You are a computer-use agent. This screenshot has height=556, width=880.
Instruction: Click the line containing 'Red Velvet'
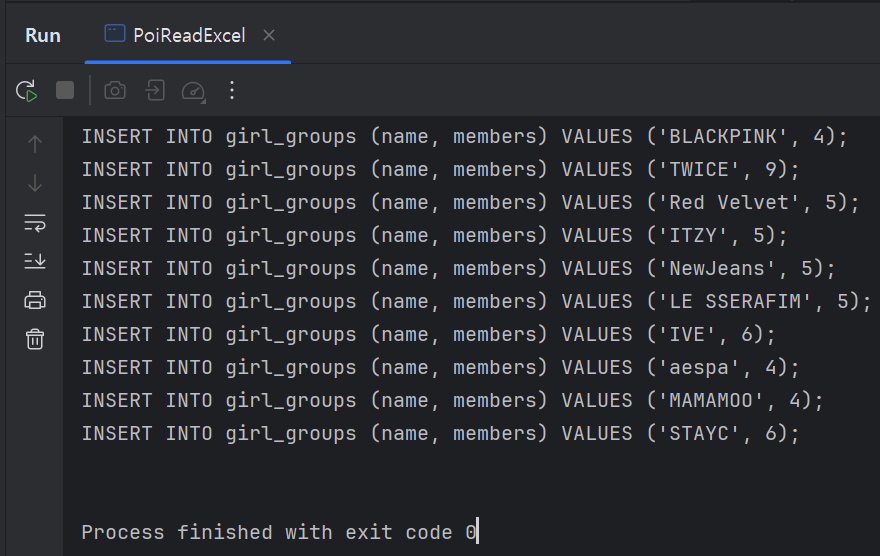click(470, 203)
